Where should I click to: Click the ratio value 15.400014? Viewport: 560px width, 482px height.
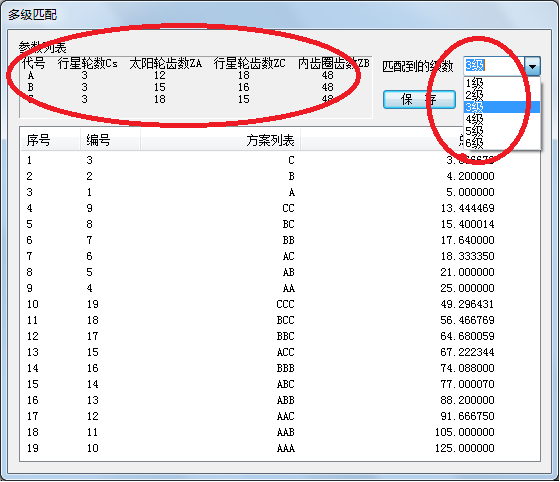(468, 224)
